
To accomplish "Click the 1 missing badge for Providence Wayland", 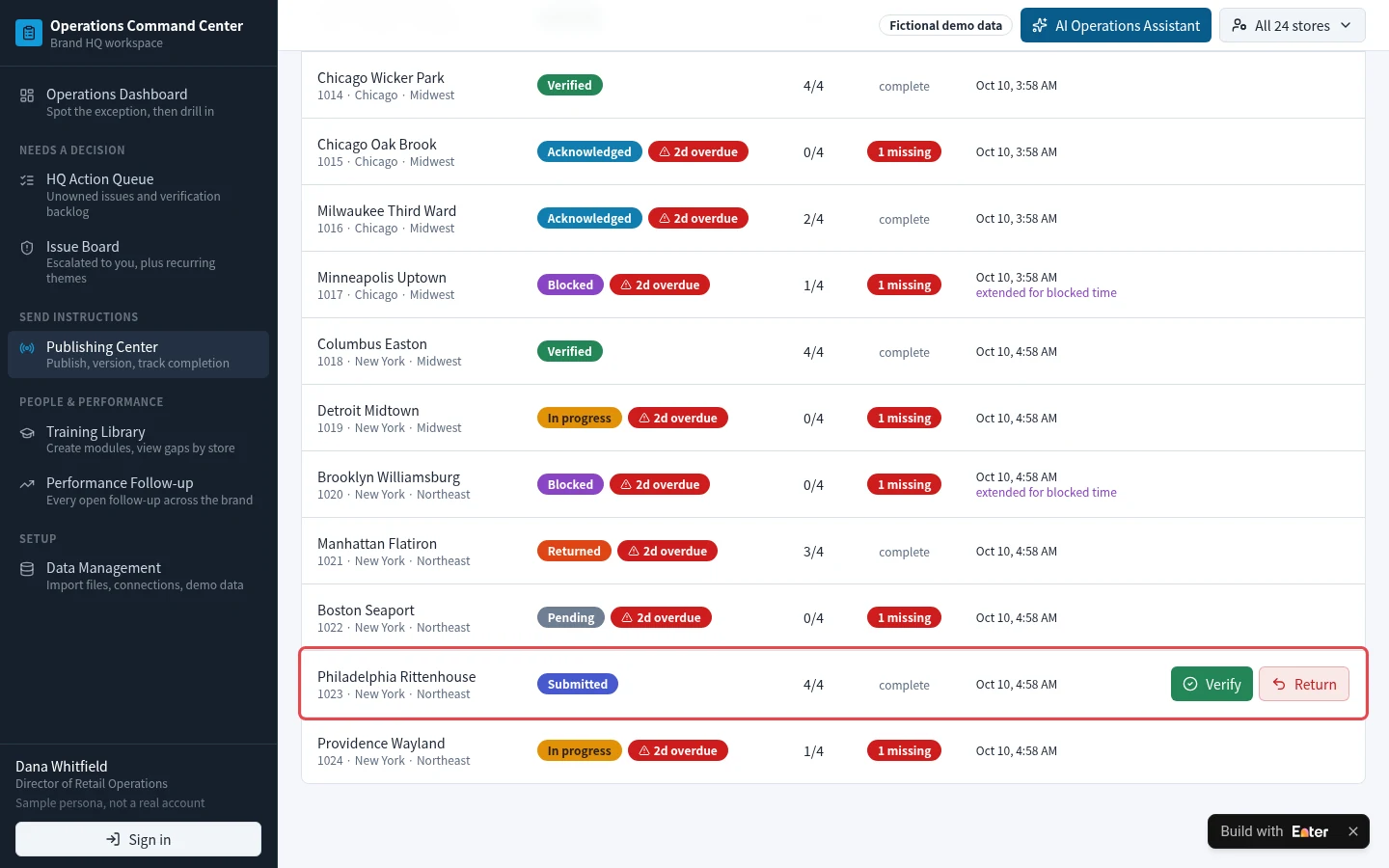I will click(x=904, y=750).
